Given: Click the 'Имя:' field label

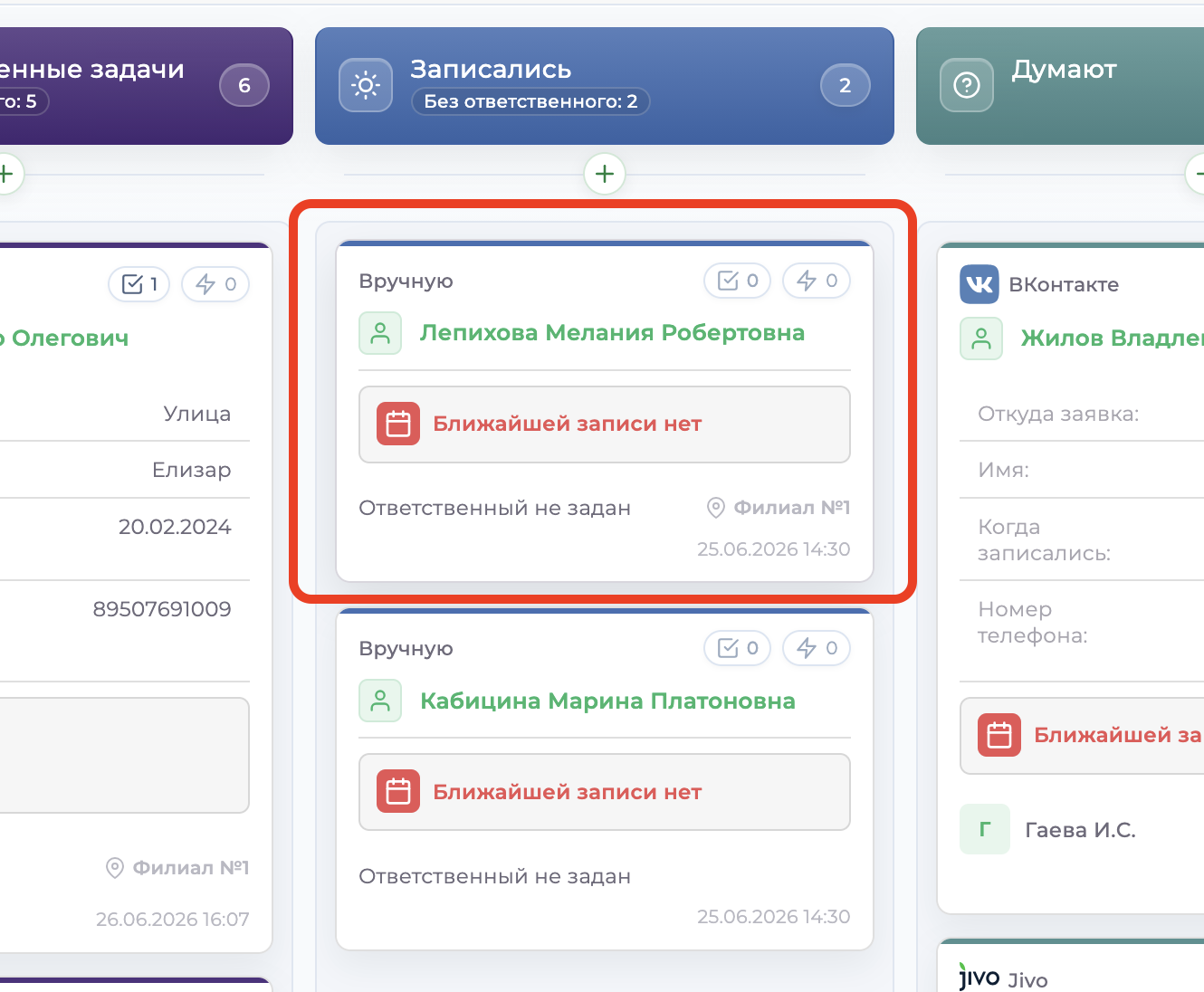Looking at the screenshot, I should pyautogui.click(x=1003, y=470).
